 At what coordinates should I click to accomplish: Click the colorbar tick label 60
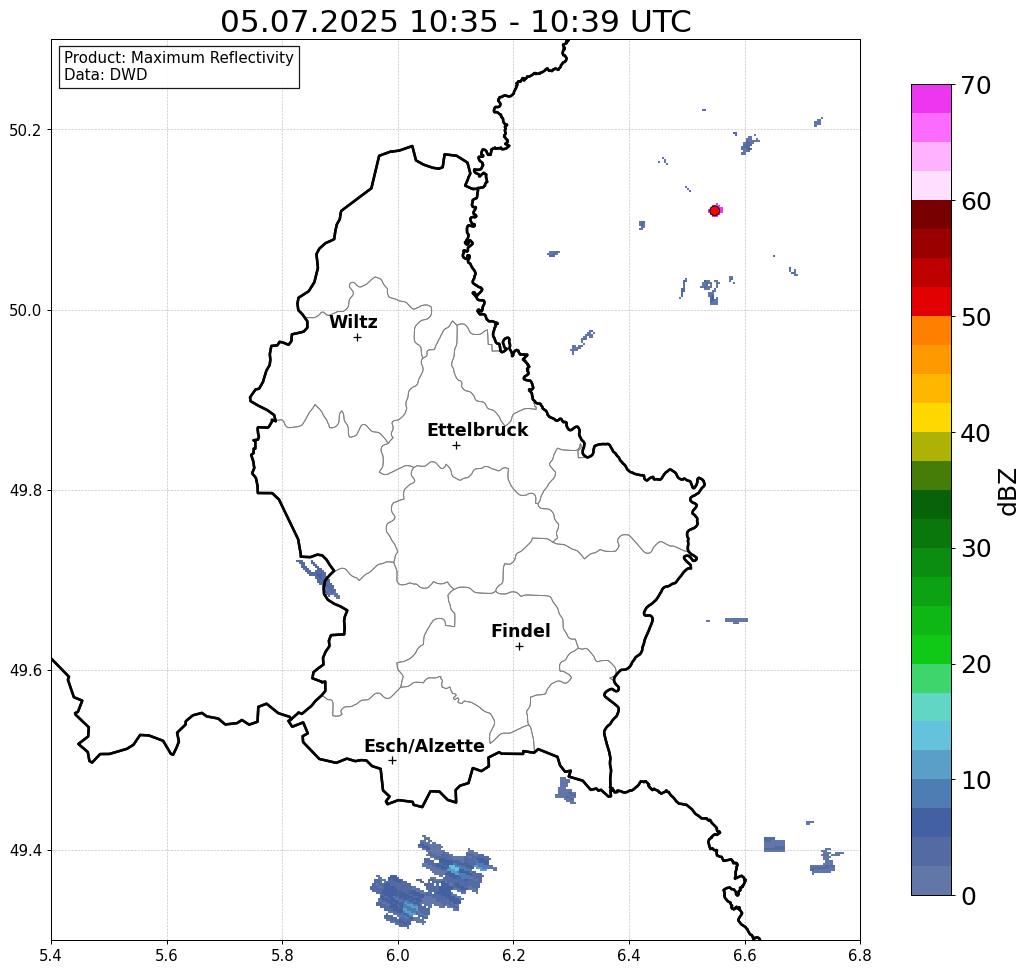[x=976, y=201]
